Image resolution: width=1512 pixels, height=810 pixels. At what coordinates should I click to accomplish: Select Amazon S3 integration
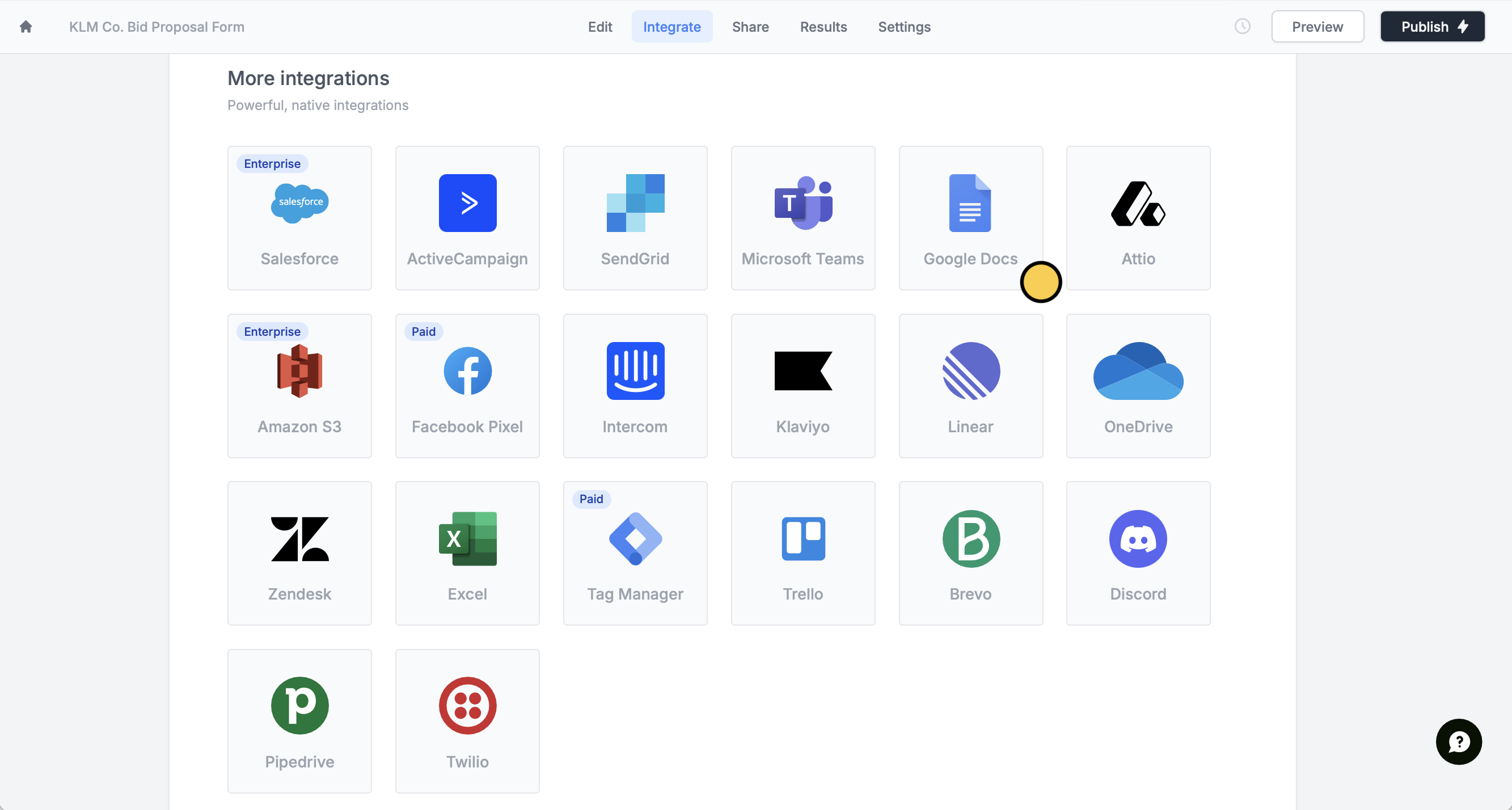299,386
